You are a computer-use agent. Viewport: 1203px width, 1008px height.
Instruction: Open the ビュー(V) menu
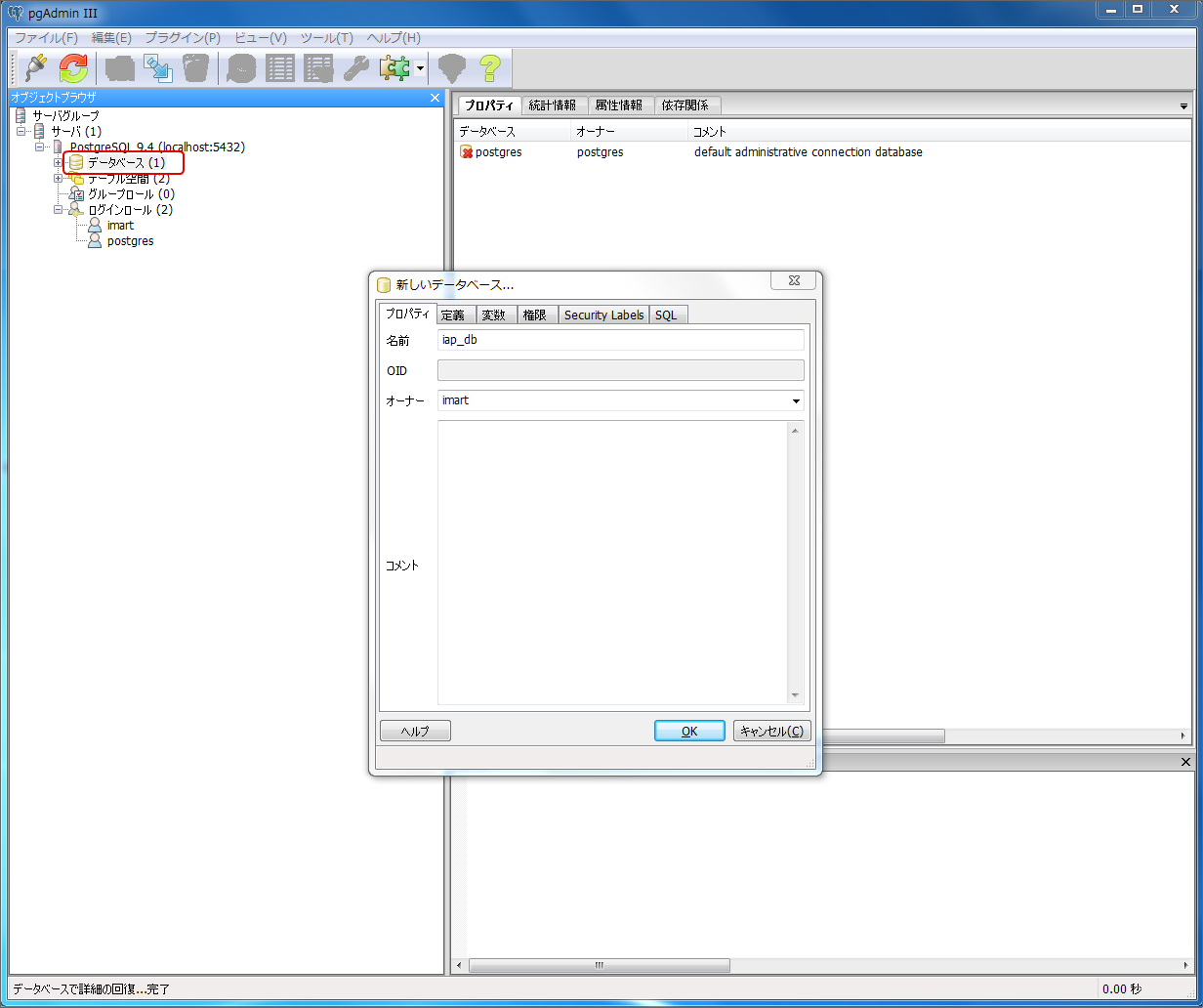click(x=261, y=37)
